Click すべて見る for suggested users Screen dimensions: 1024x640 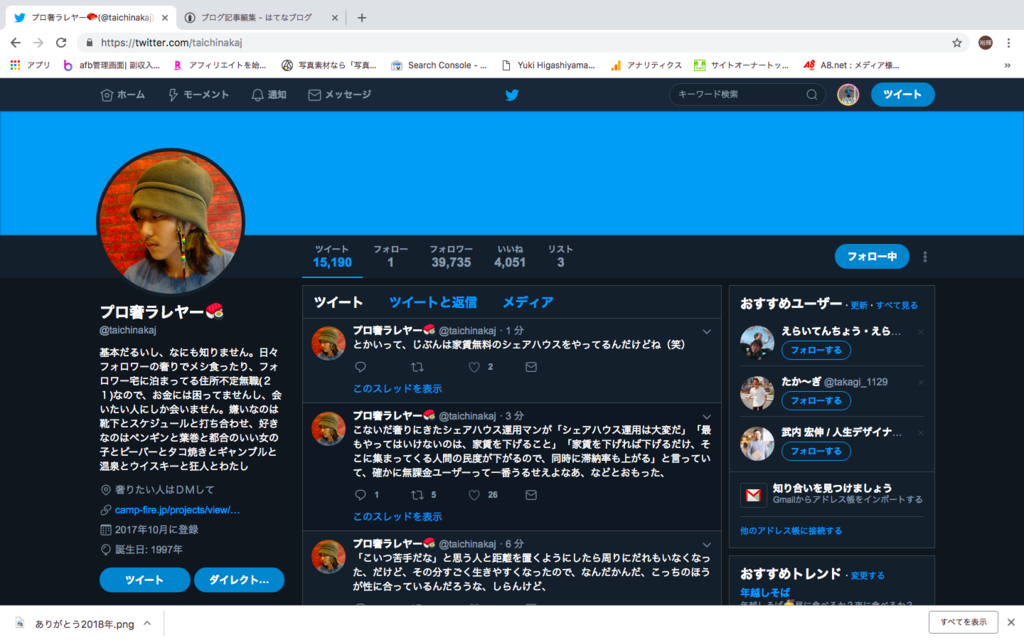pyautogui.click(x=897, y=306)
